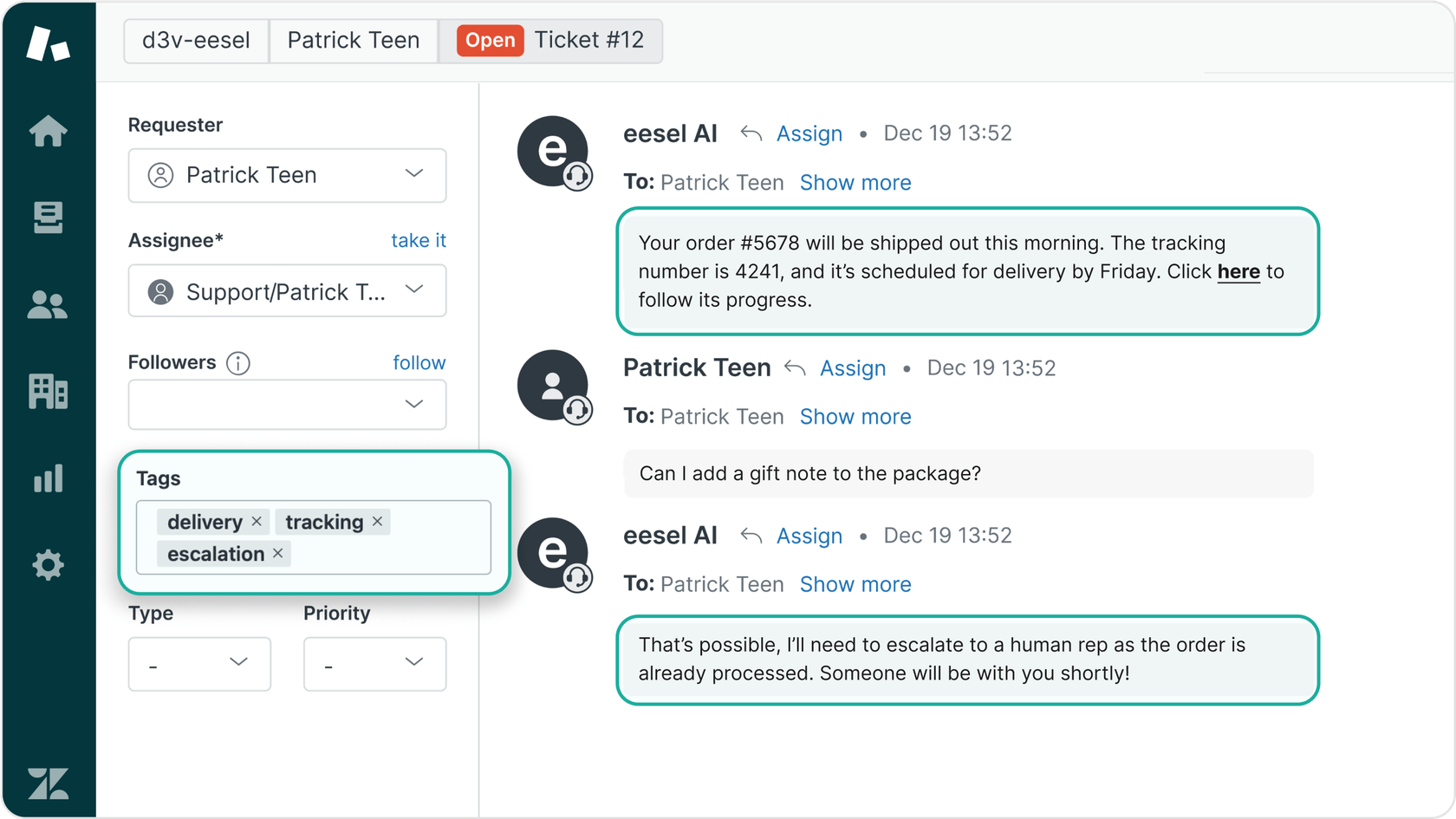Click the Home icon in the sidebar

48,132
